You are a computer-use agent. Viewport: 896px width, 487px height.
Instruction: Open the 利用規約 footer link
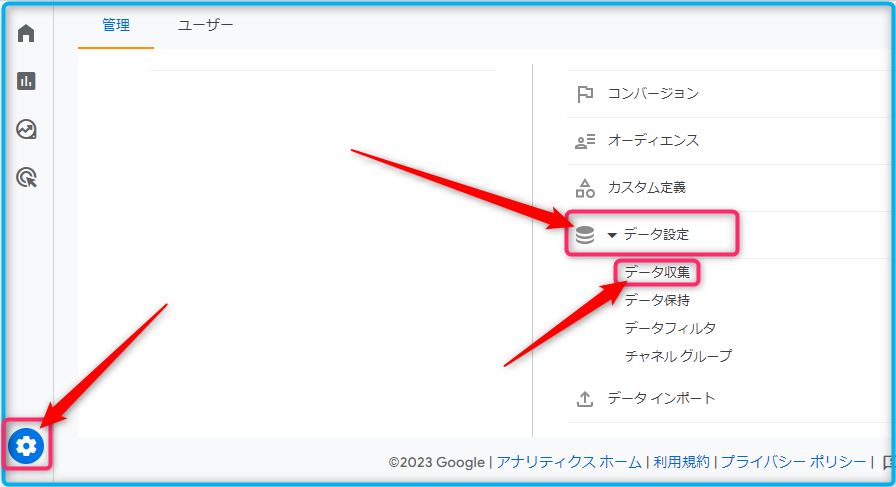point(681,462)
